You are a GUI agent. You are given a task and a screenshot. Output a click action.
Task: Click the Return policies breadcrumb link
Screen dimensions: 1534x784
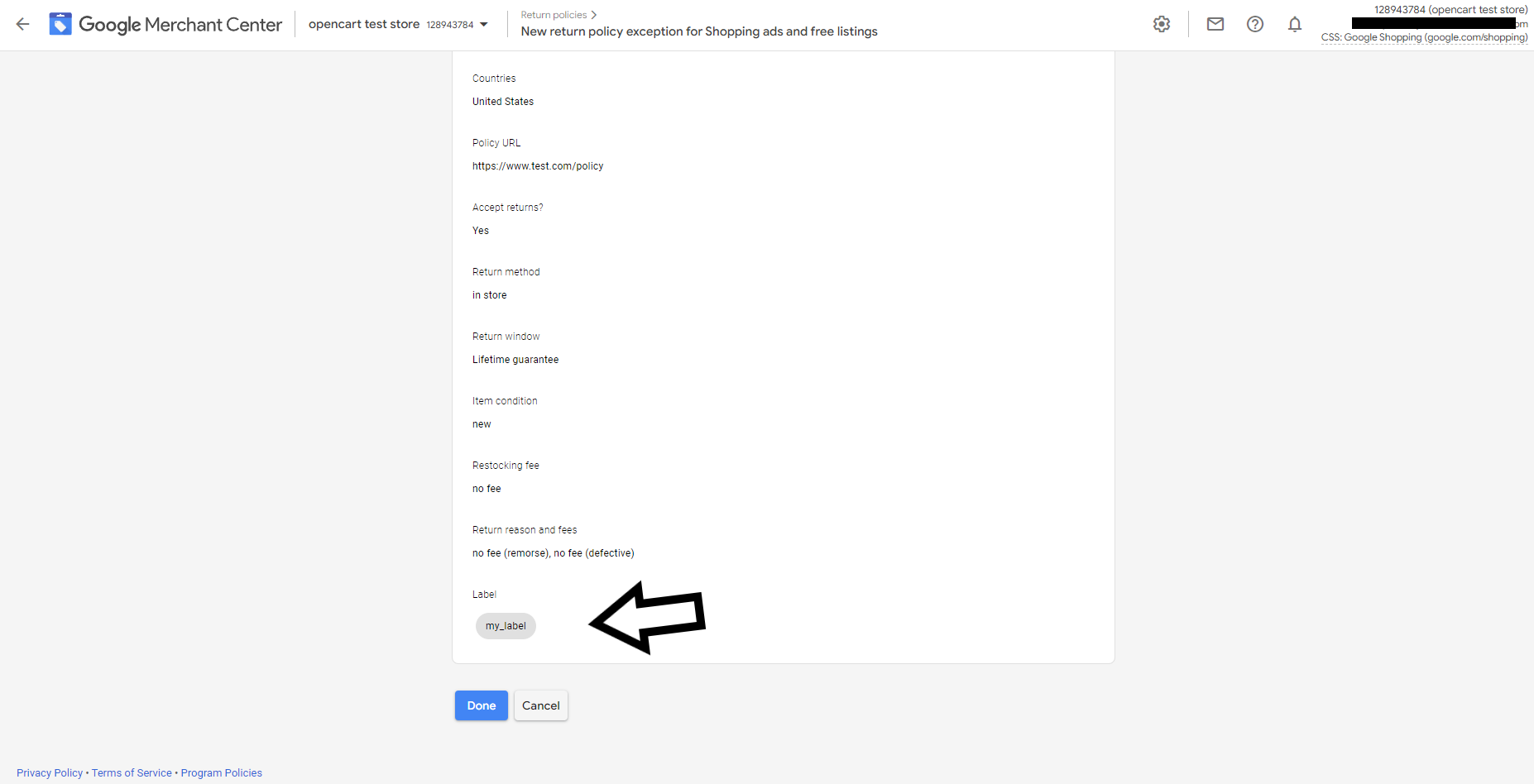point(554,15)
